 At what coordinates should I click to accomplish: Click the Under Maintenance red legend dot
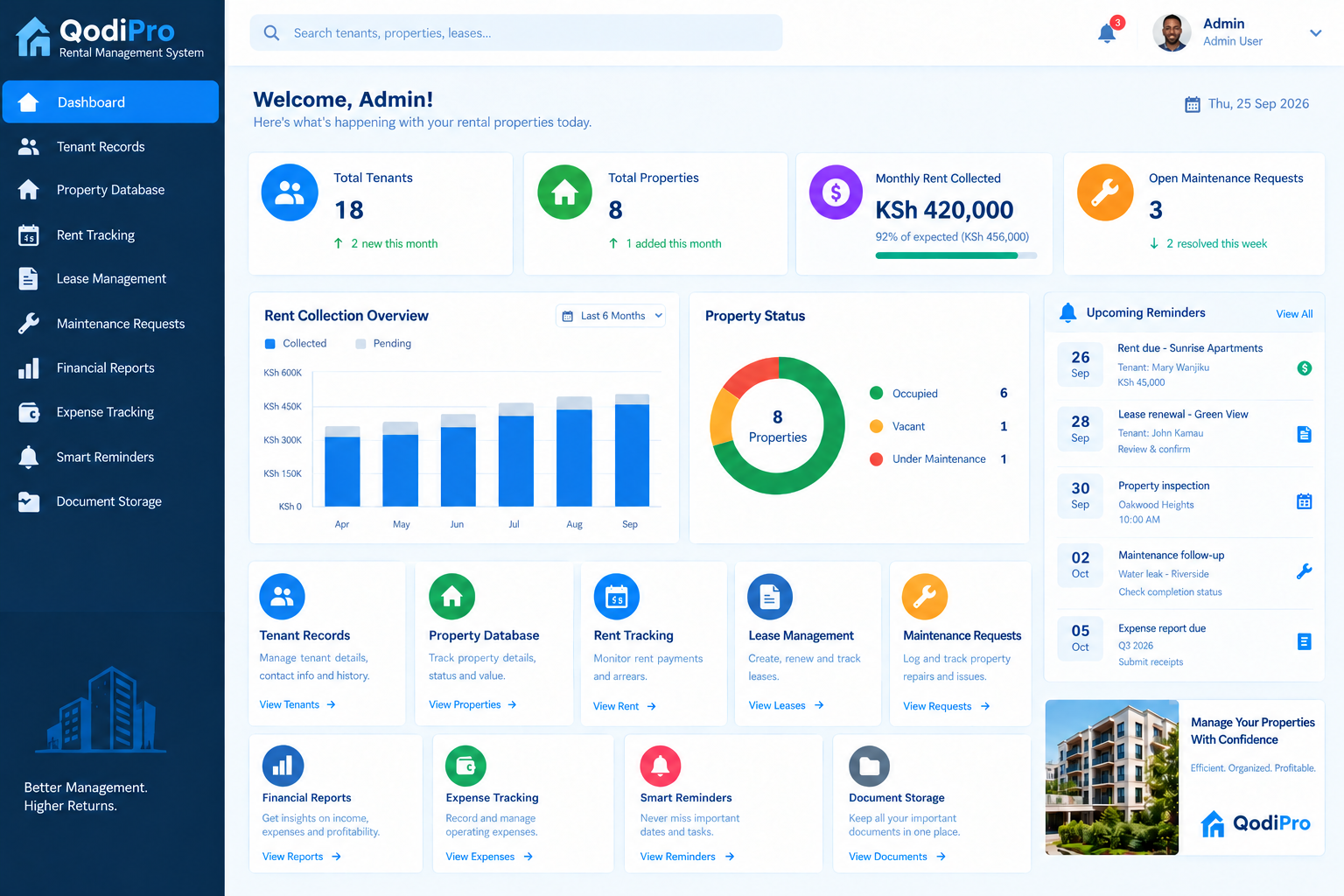(x=876, y=459)
